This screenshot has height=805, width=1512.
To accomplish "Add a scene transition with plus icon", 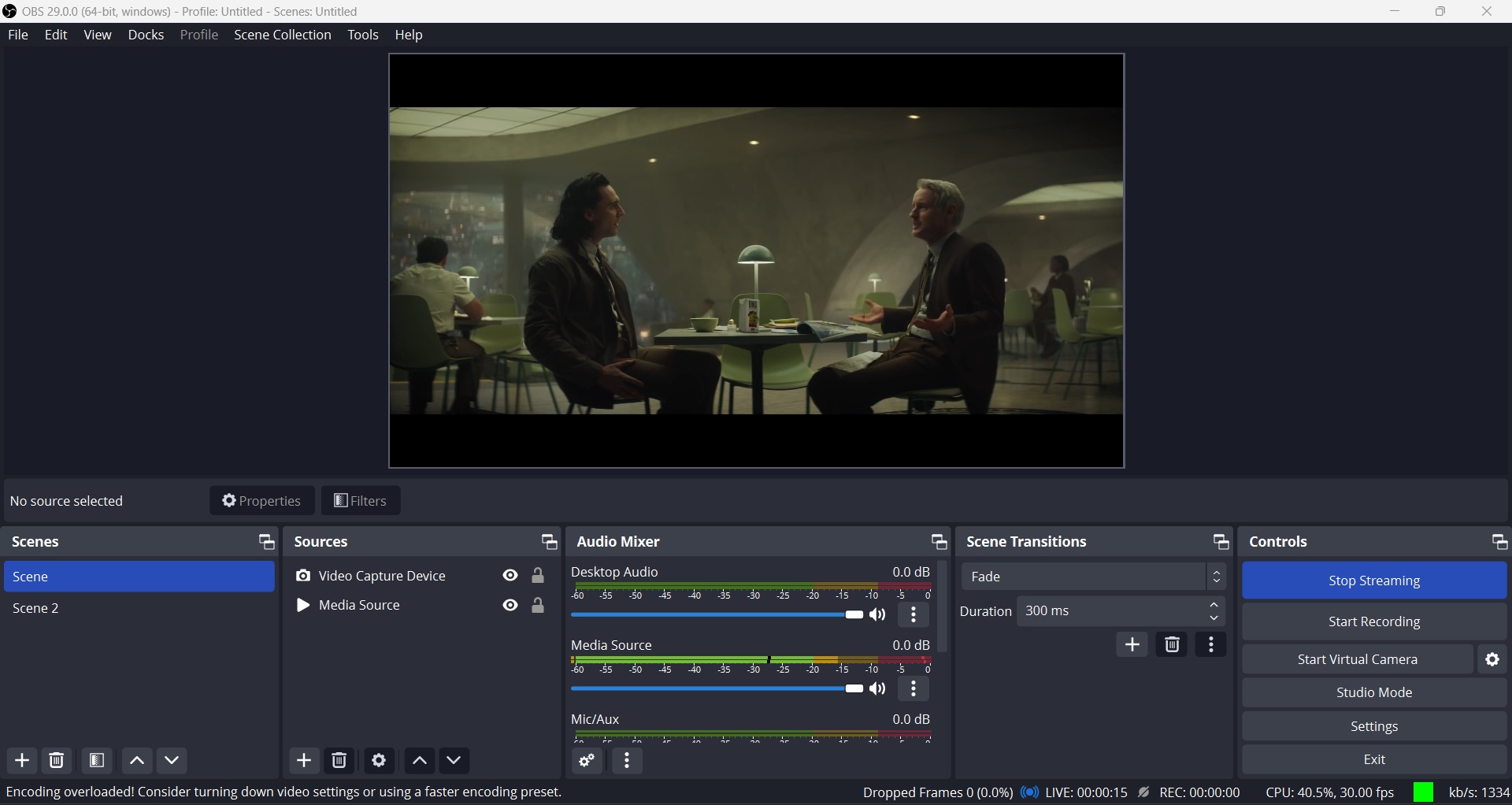I will pos(1132,644).
